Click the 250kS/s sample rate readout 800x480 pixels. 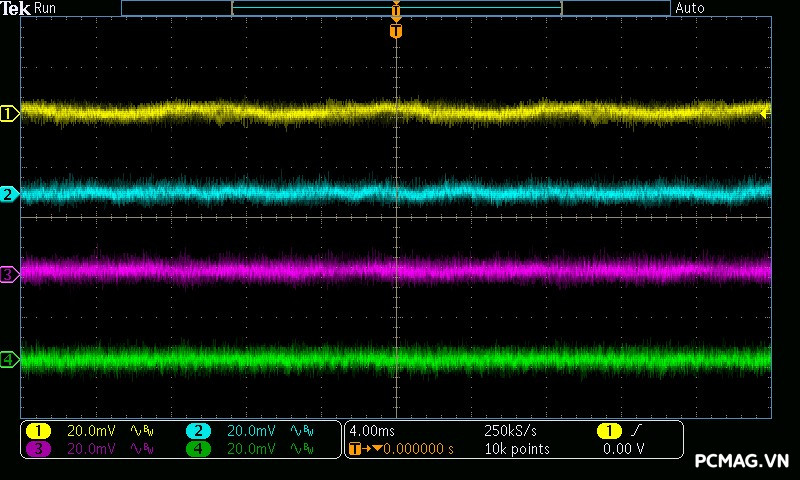point(511,430)
